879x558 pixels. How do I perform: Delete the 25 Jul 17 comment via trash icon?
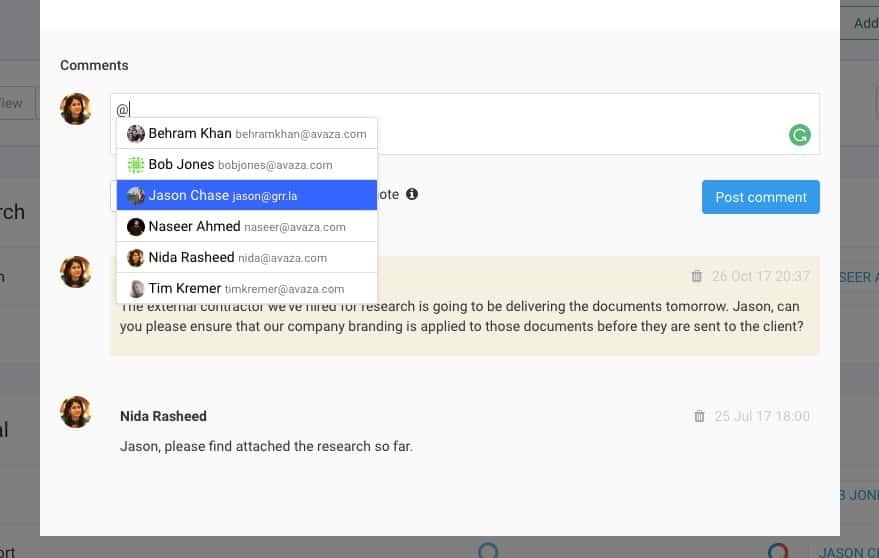(x=699, y=416)
